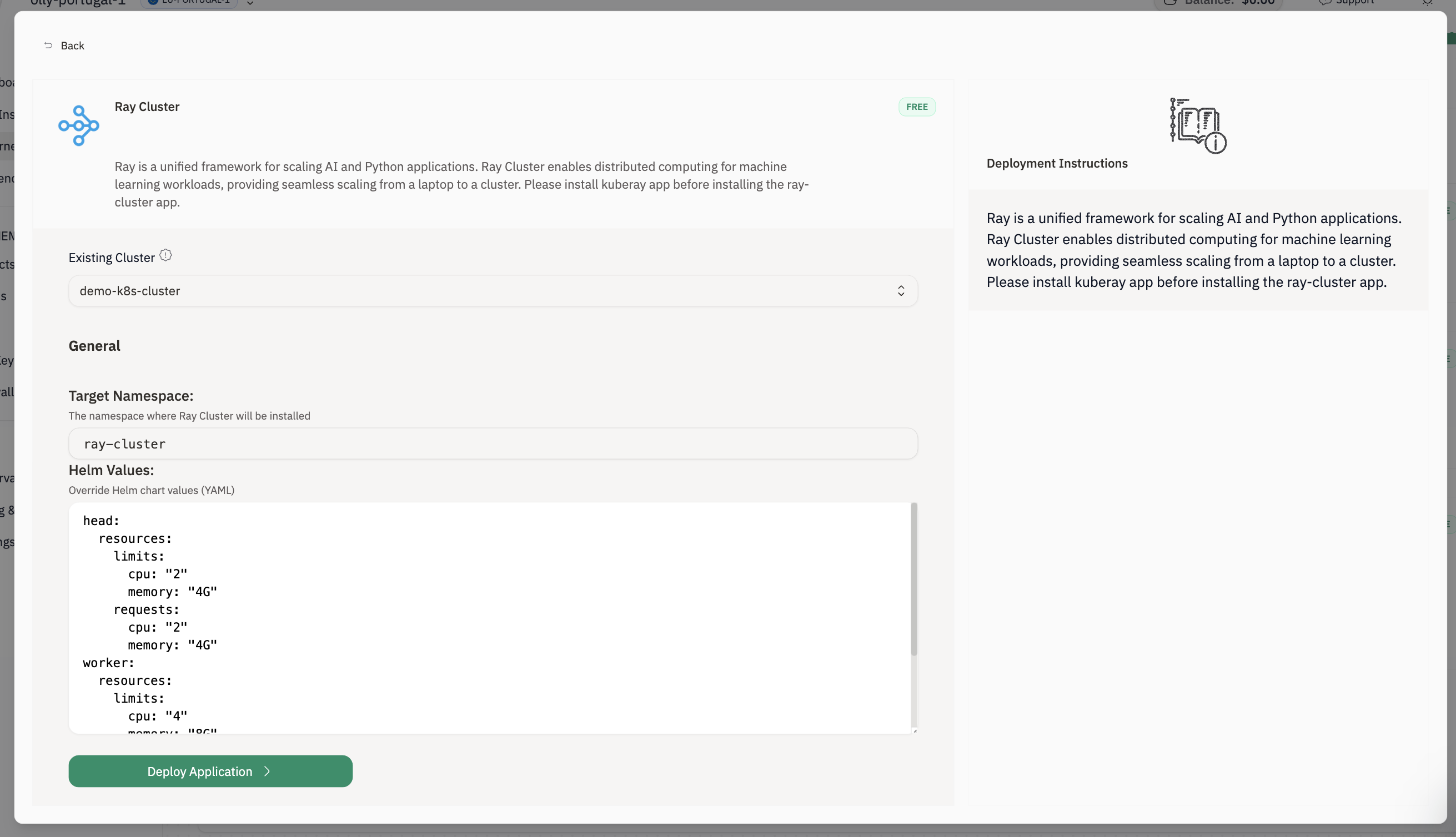1456x837 pixels.
Task: Go Back to the previous page
Action: [72, 46]
